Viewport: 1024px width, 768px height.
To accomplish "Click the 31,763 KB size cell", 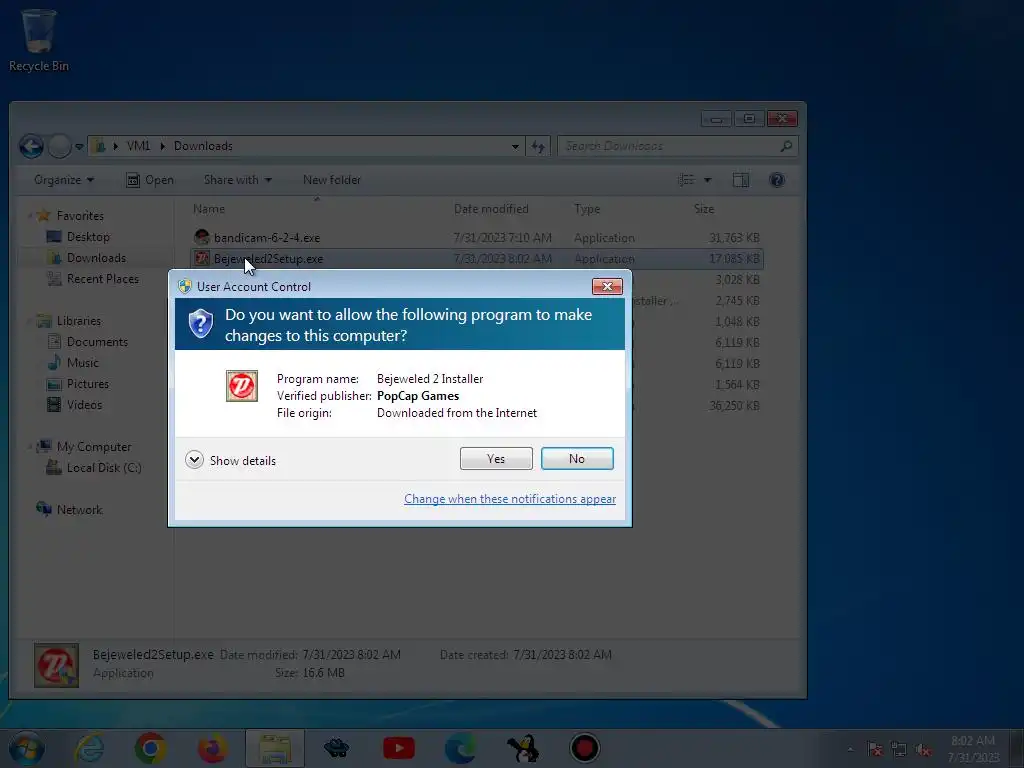I will (x=734, y=238).
